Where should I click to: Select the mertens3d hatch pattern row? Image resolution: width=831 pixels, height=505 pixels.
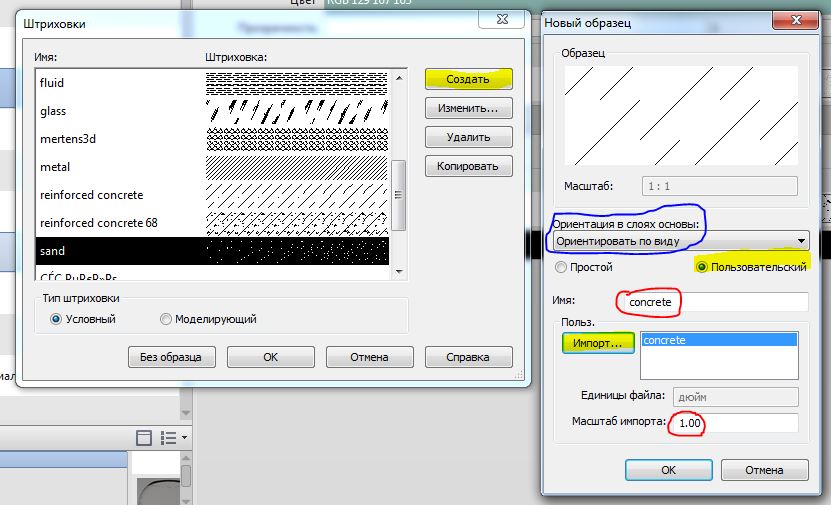pos(212,139)
